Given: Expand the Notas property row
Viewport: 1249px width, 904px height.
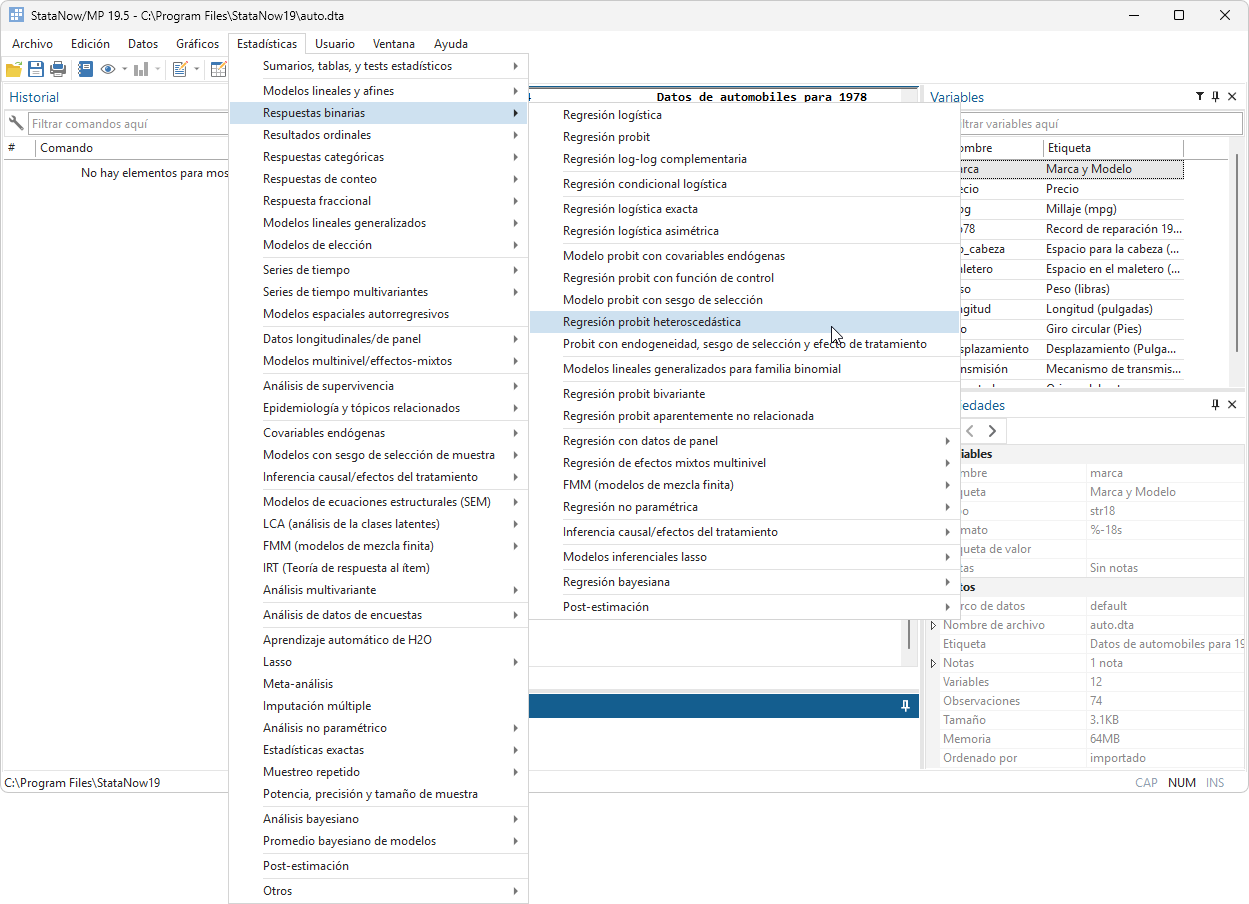Looking at the screenshot, I should [x=934, y=663].
